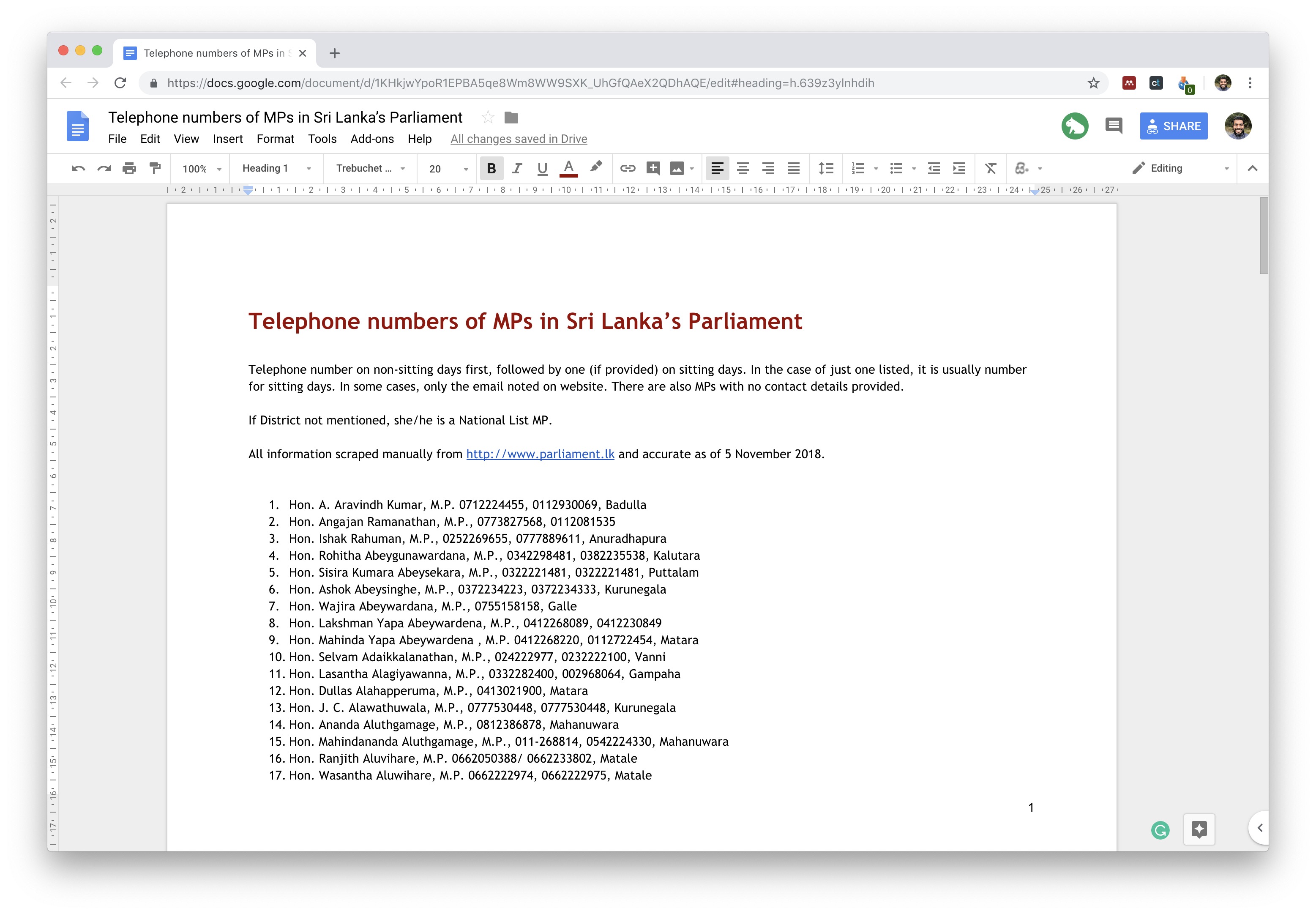The image size is (1316, 914).
Task: Open a new browser tab
Action: pyautogui.click(x=335, y=53)
